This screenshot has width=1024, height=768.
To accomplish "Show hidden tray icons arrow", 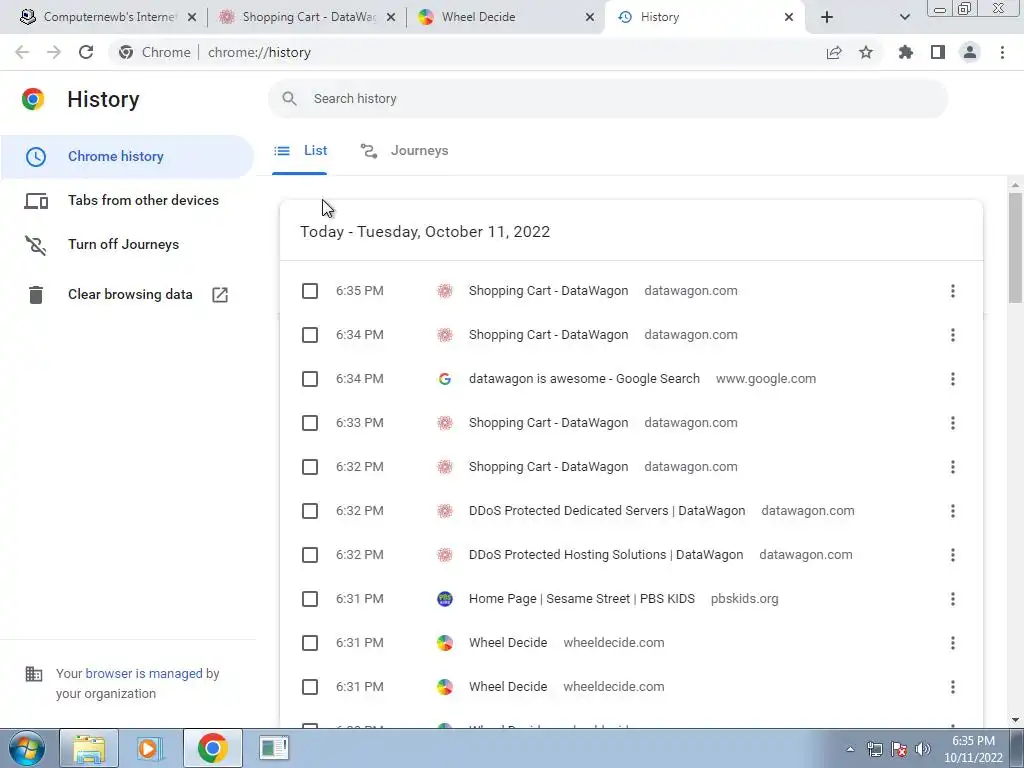I will (850, 749).
